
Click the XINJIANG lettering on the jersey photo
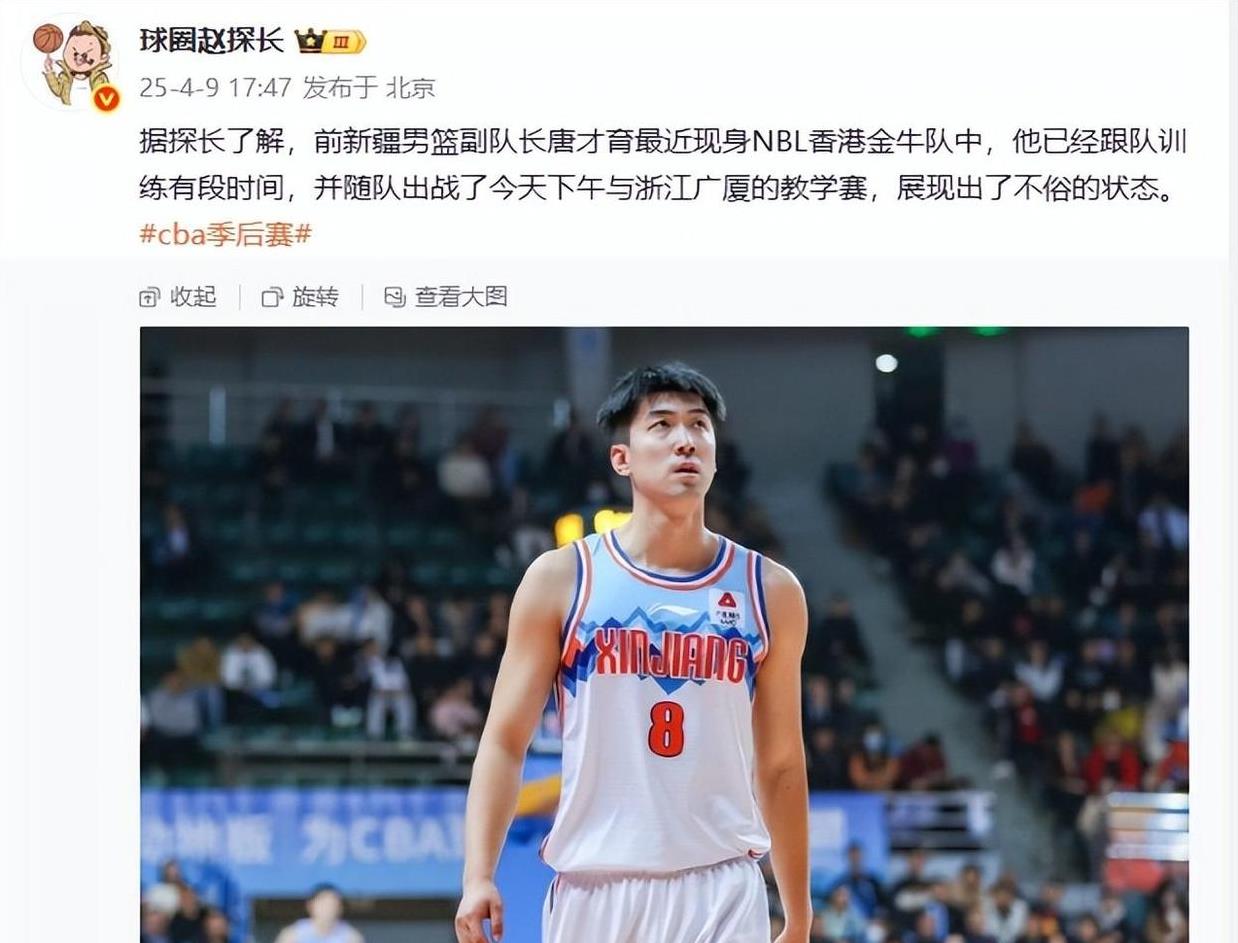click(672, 655)
